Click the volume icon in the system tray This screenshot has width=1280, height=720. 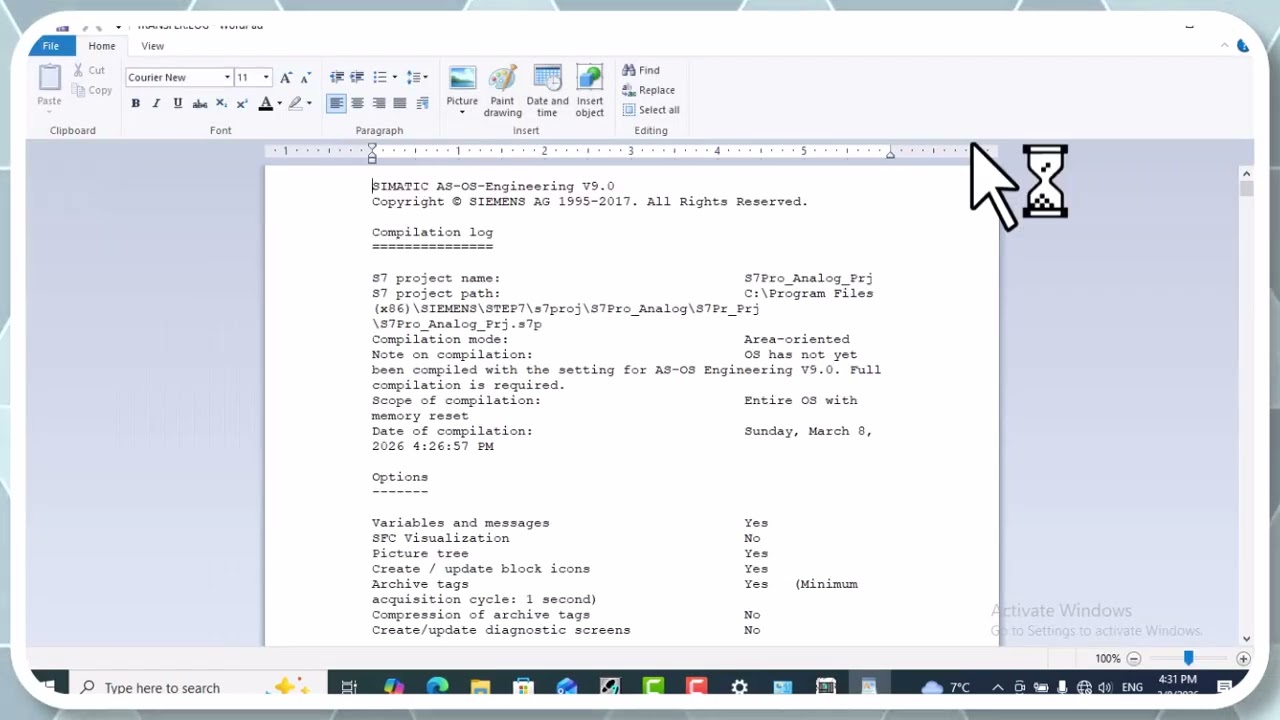[x=1105, y=687]
